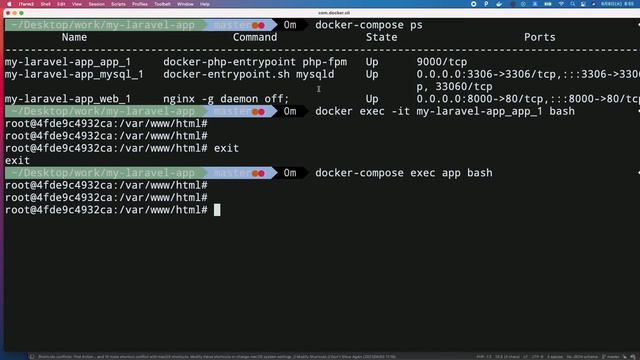Click 'my-laravel-app_mysql_1' container name

pyautogui.click(x=74, y=74)
